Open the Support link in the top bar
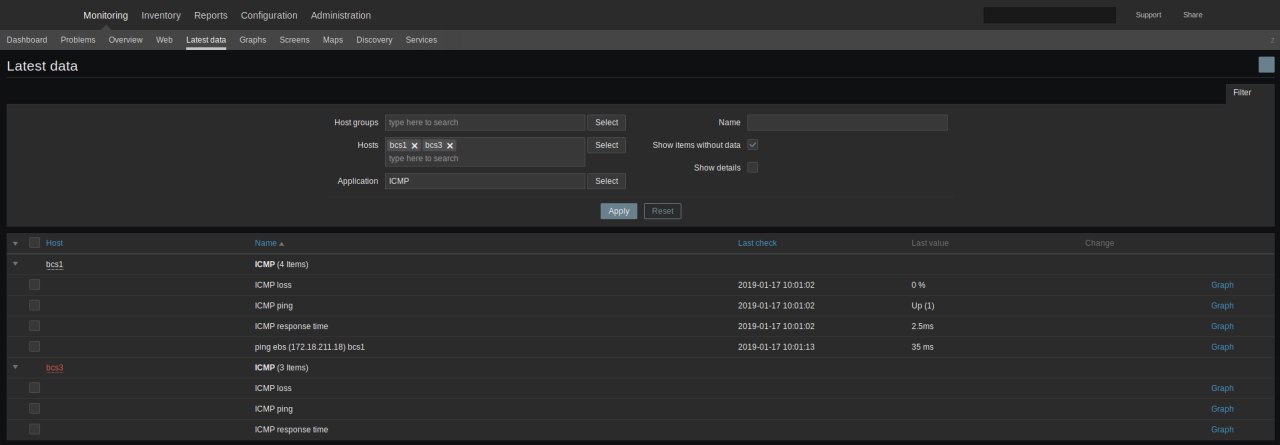The height and width of the screenshot is (445, 1280). 1148,15
